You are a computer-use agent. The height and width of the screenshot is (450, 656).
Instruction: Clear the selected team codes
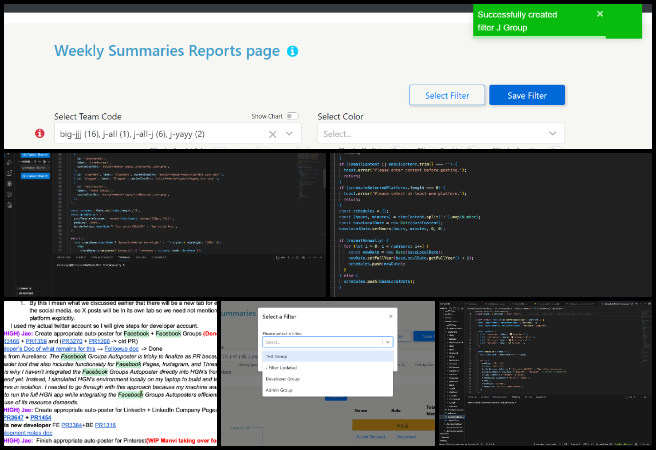coord(273,133)
